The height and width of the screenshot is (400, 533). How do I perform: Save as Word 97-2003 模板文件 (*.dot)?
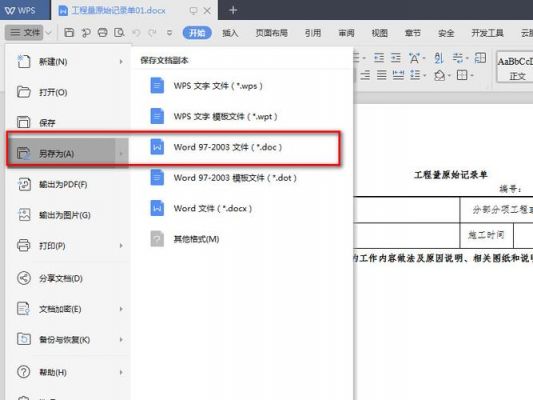(241, 178)
